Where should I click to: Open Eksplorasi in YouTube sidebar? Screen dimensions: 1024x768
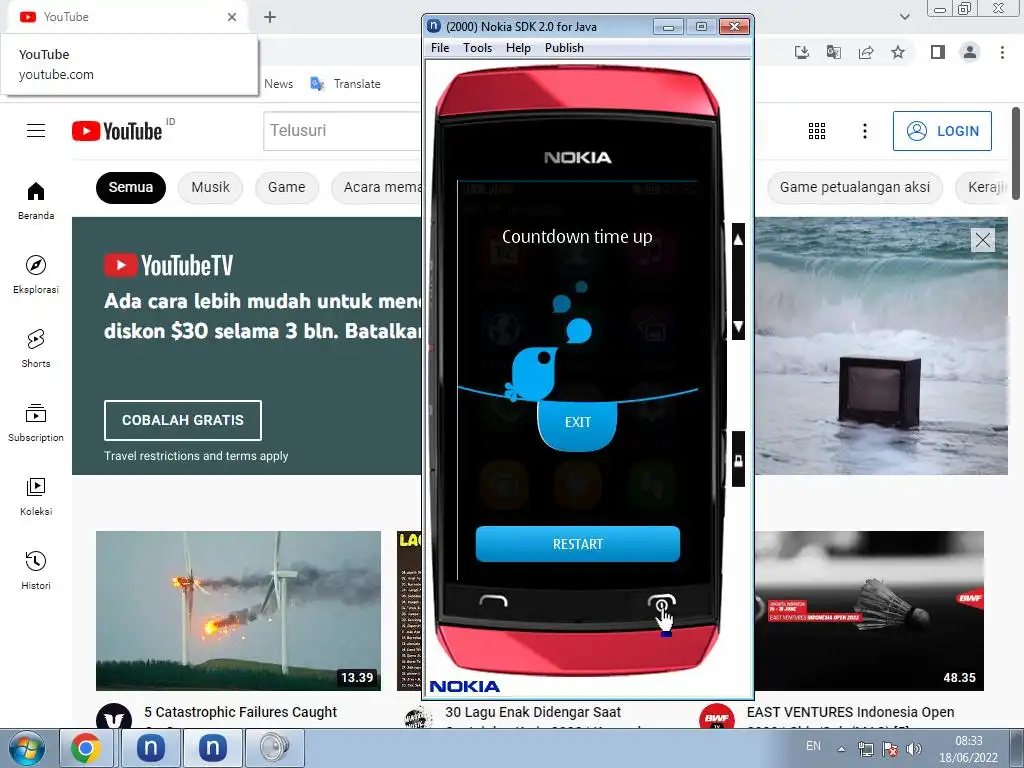click(x=36, y=274)
